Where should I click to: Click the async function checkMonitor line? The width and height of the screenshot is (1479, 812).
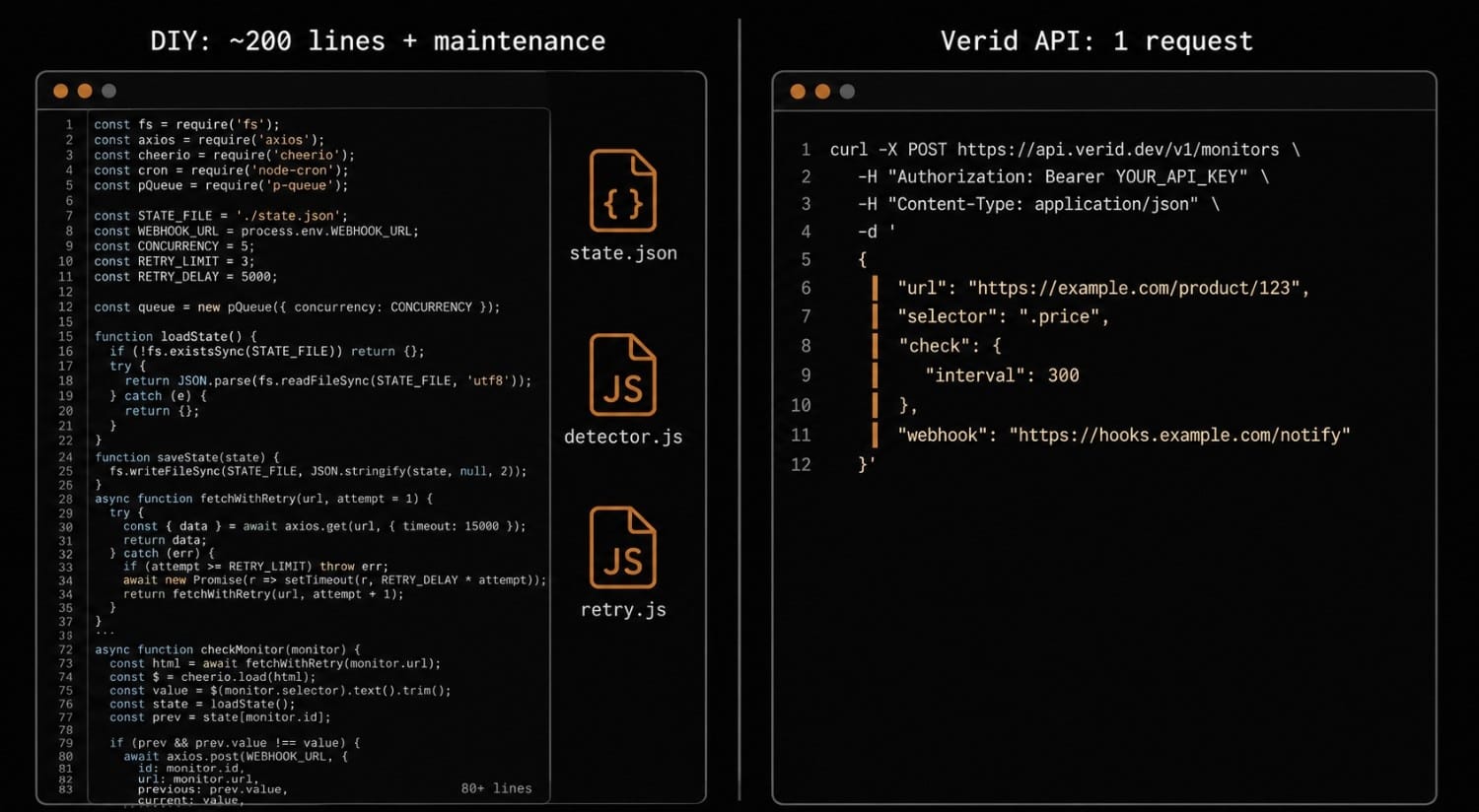pos(228,649)
